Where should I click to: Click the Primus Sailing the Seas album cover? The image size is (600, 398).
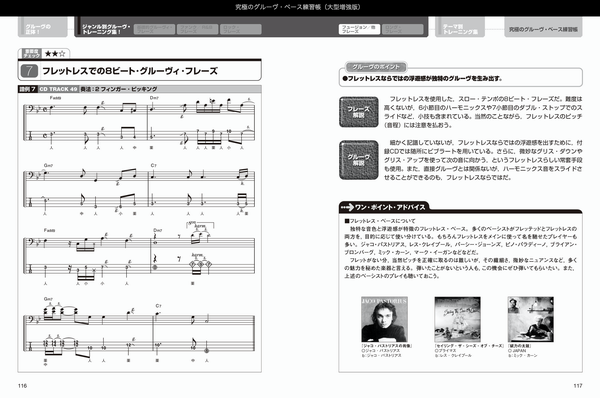457,319
